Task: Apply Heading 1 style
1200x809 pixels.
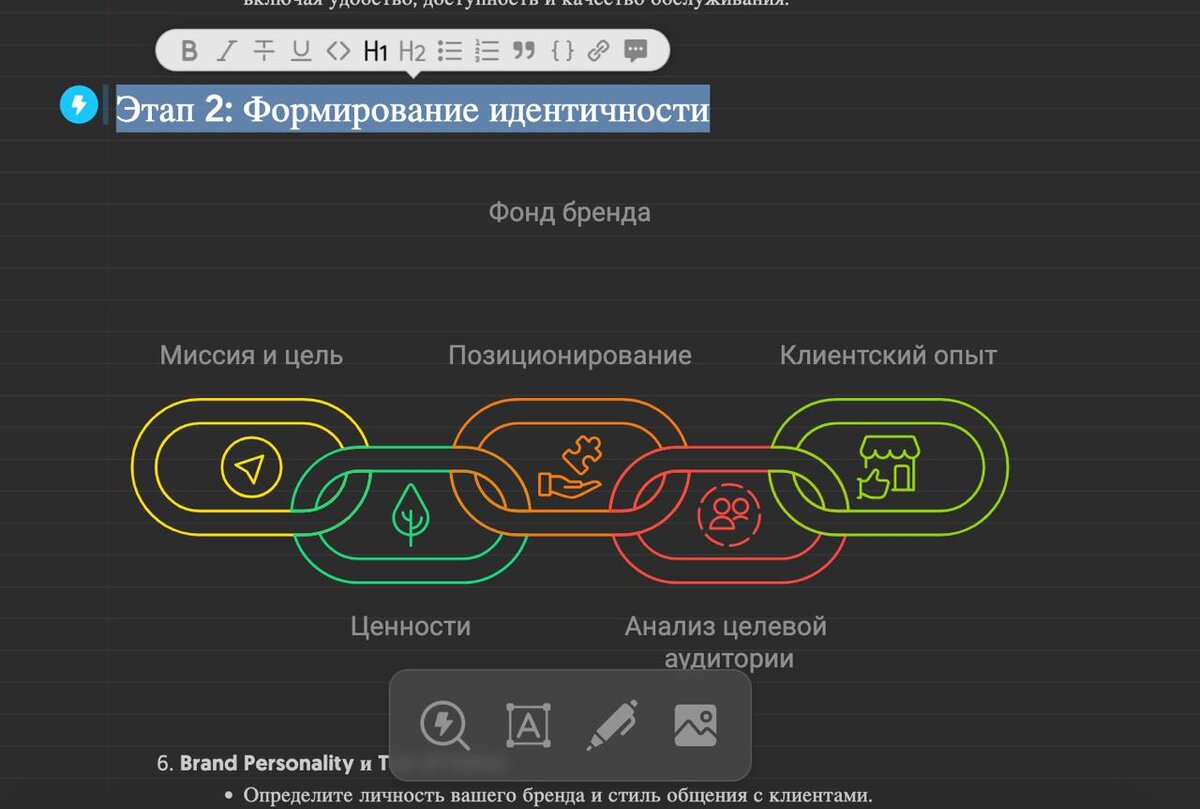Action: (x=375, y=50)
